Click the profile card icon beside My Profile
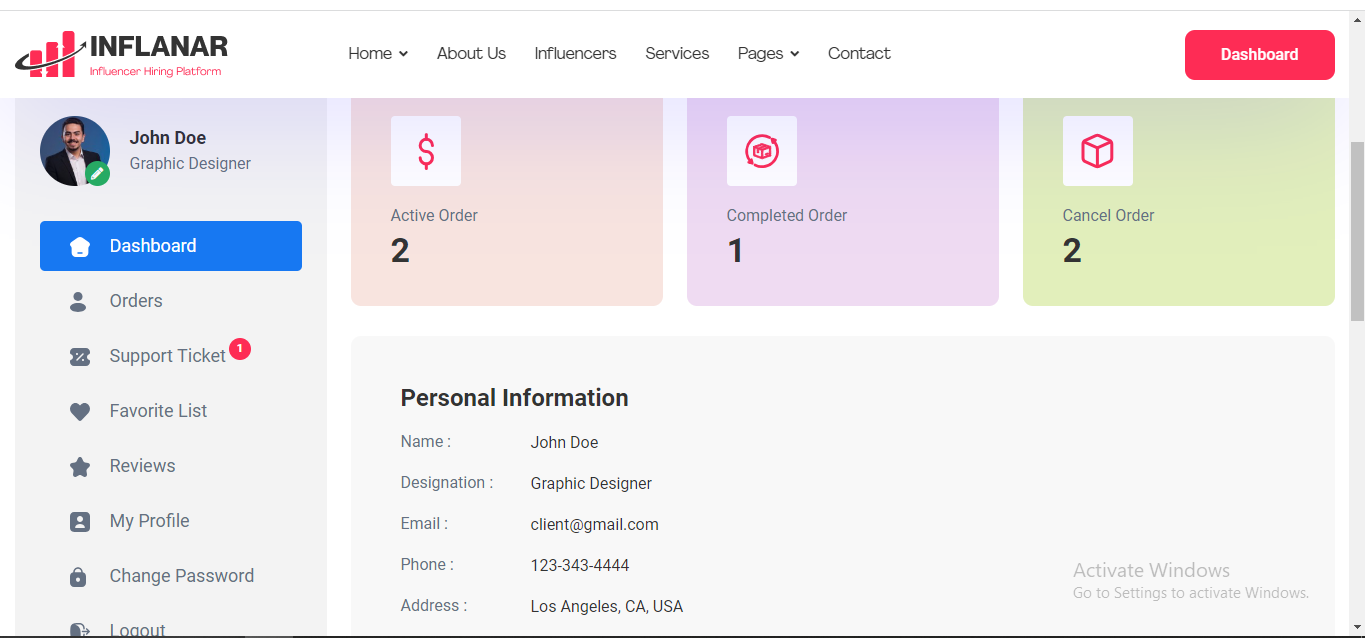The image size is (1365, 638). (80, 521)
